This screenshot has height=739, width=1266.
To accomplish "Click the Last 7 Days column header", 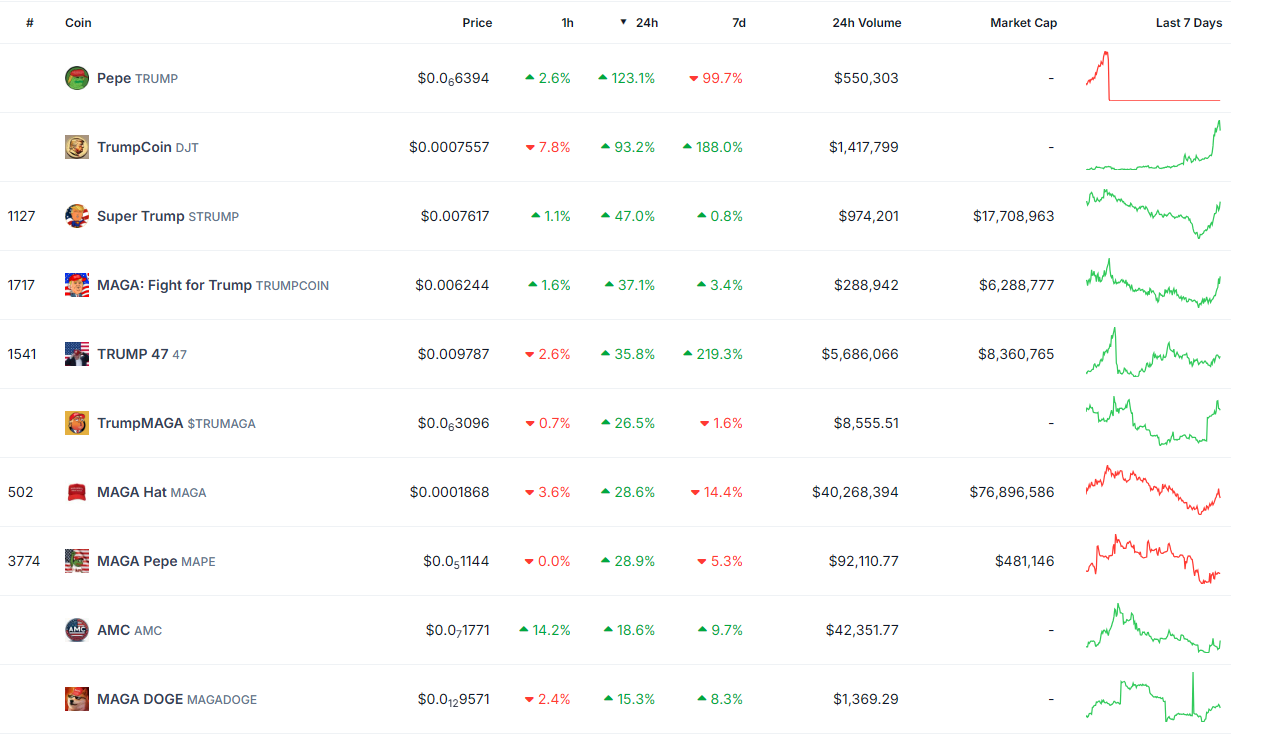I will point(1188,23).
